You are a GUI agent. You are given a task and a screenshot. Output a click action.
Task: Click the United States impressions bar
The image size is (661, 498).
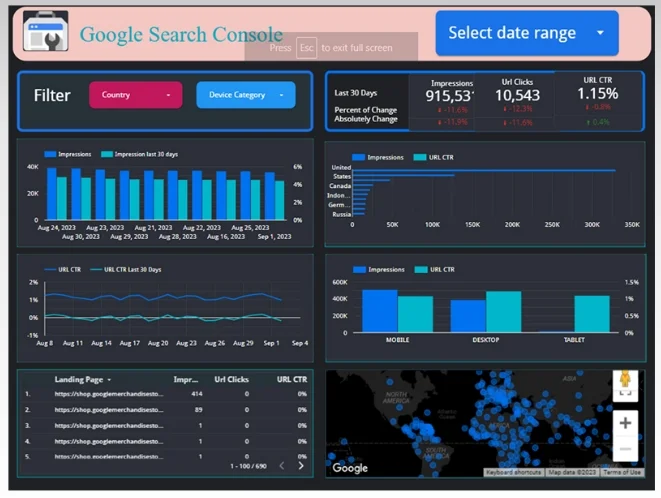coord(484,170)
